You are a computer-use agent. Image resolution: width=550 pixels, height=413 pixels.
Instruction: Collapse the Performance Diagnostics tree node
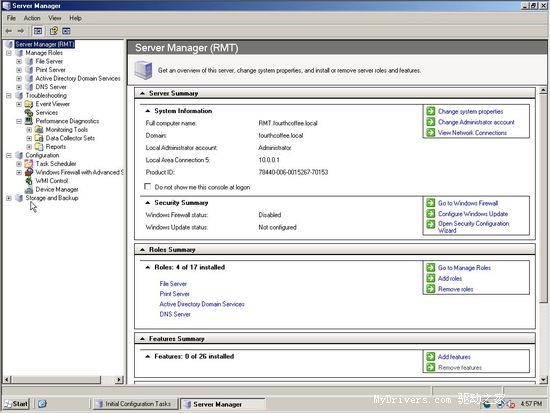tap(19, 121)
